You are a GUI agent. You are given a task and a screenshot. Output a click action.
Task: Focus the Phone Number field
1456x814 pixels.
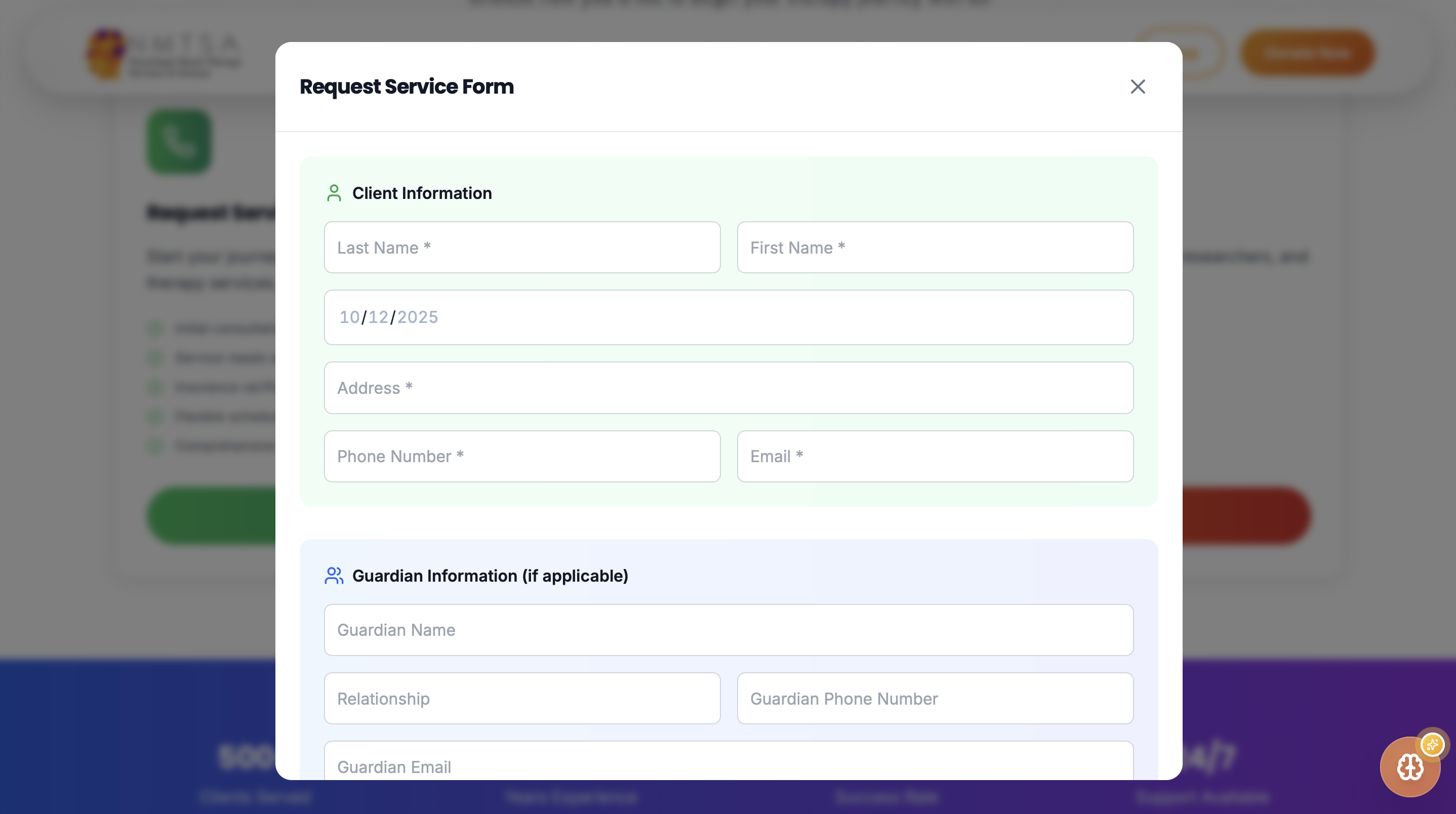click(x=521, y=456)
